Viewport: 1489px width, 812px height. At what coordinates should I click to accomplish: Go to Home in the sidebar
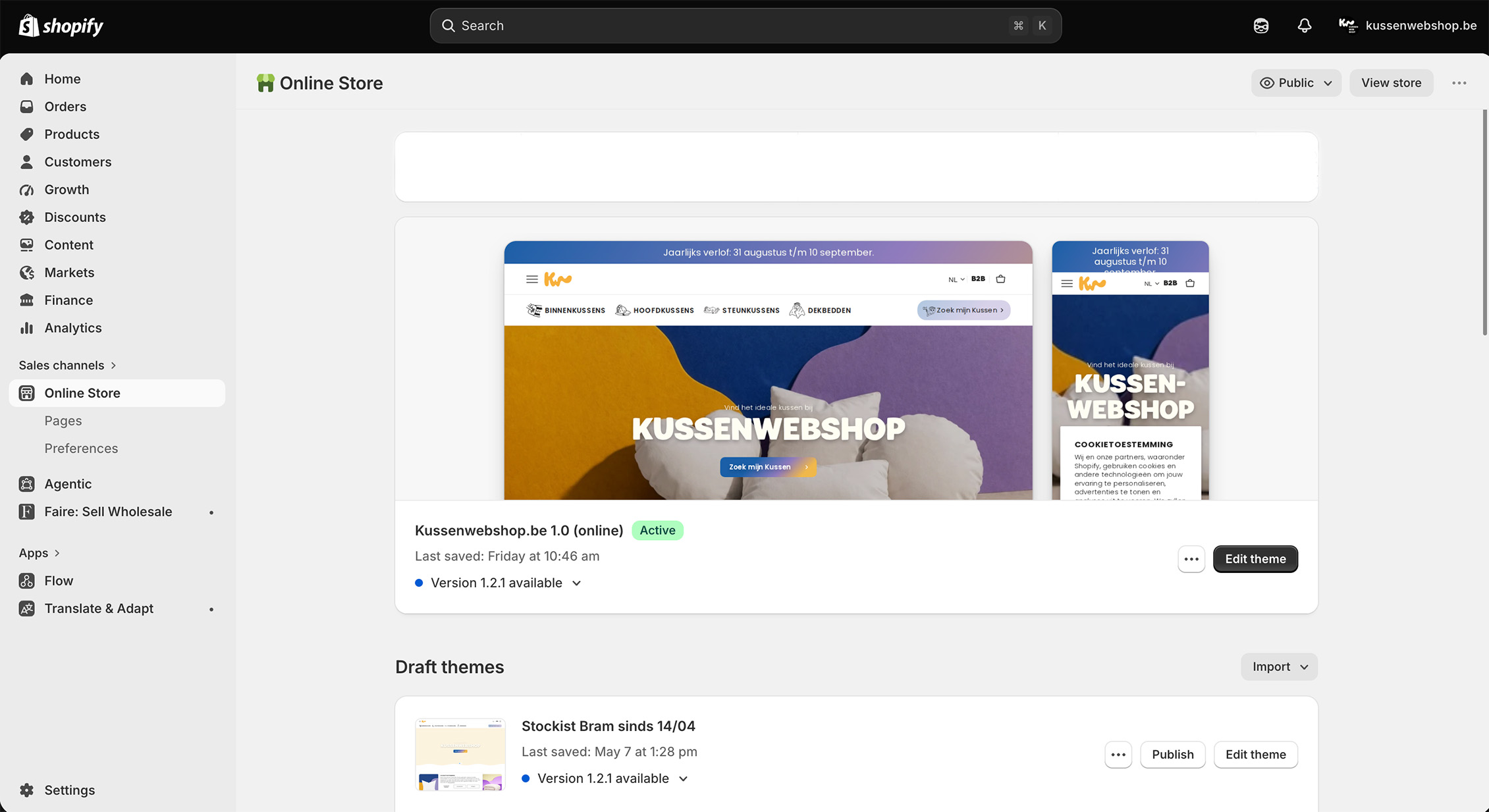click(x=117, y=79)
